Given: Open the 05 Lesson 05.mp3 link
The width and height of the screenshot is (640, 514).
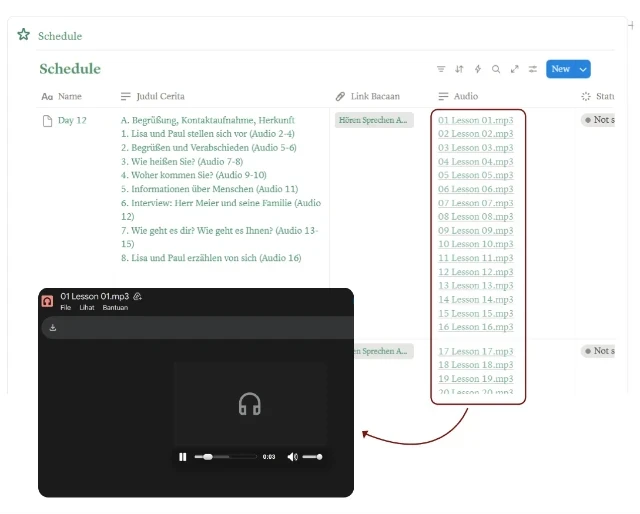Looking at the screenshot, I should [476, 175].
